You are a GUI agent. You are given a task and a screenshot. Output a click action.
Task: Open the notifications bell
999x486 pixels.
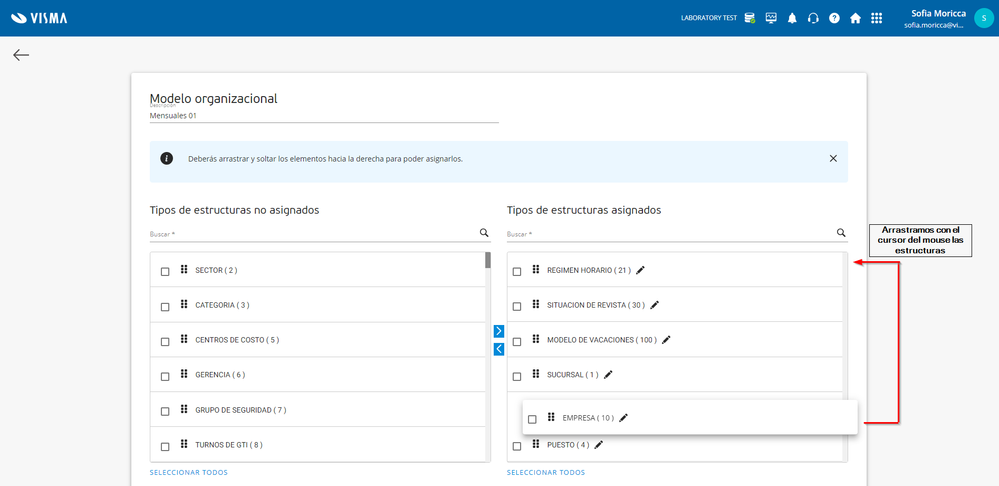click(792, 18)
